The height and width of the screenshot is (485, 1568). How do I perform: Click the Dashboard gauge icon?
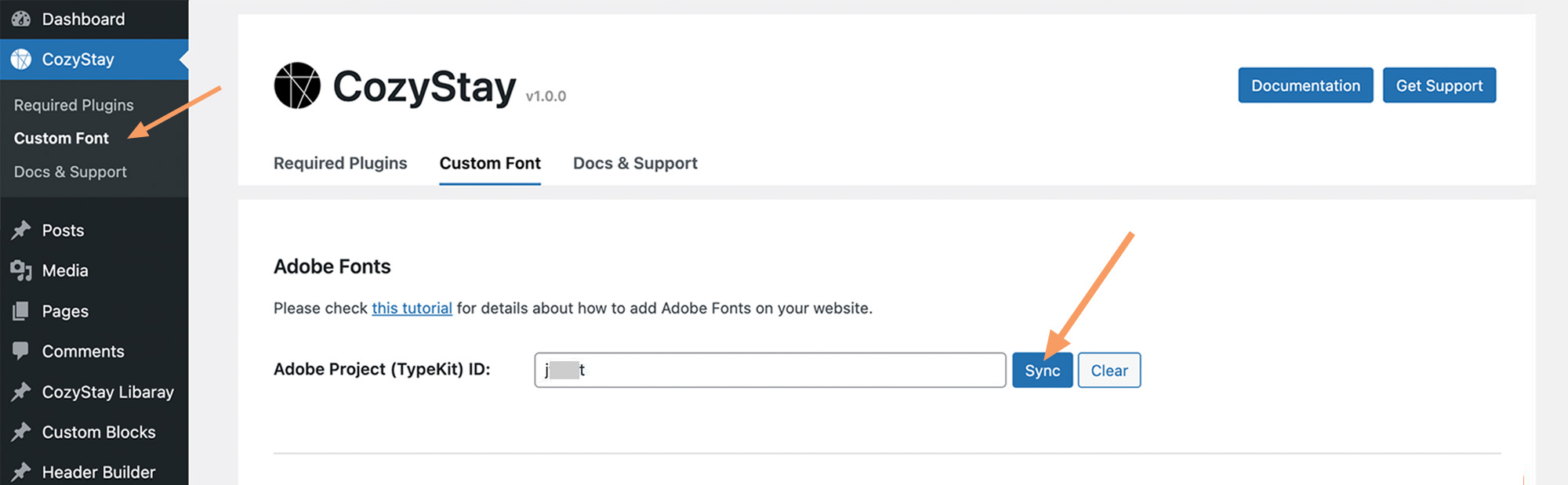coord(21,19)
